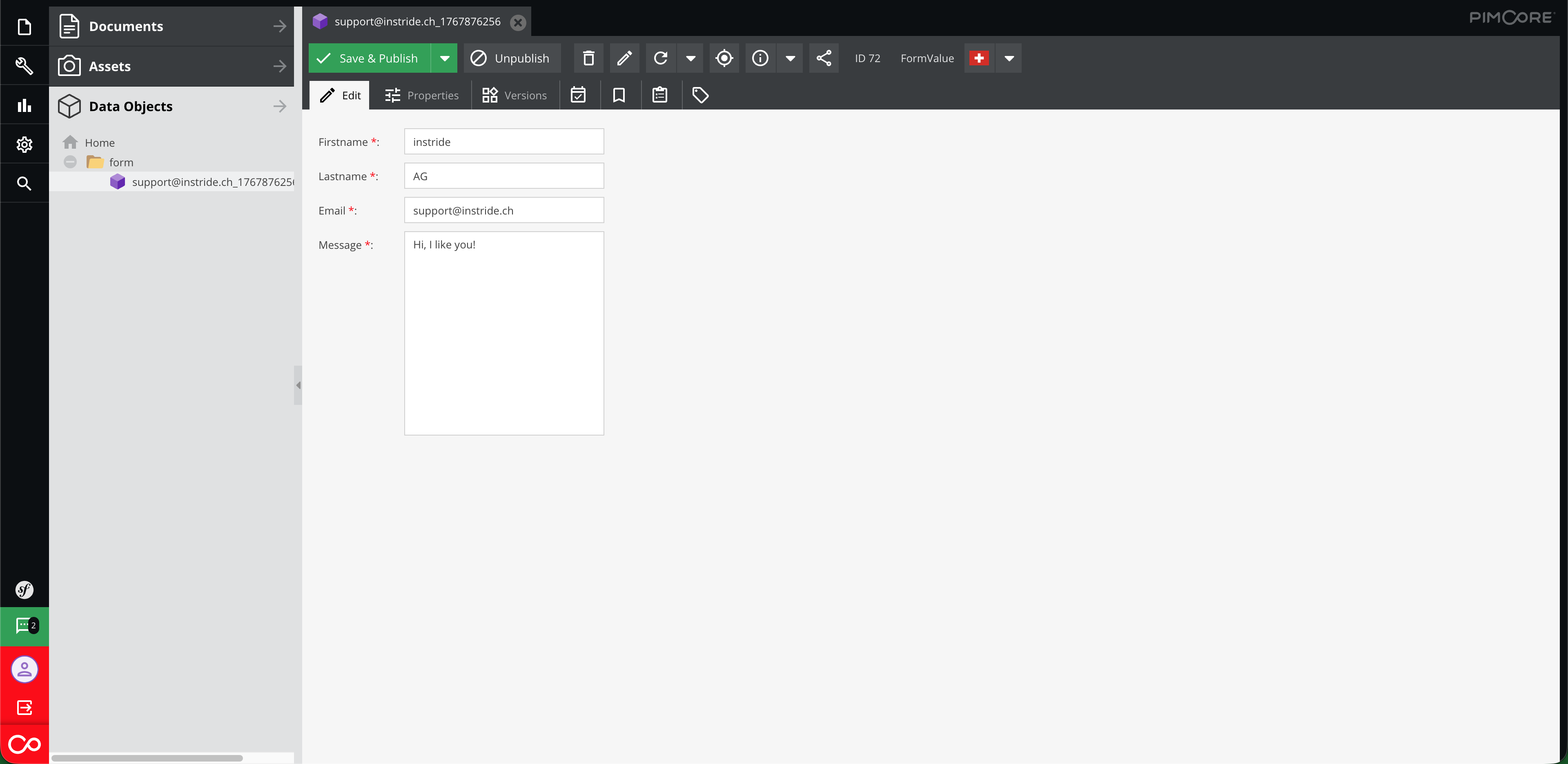Screen dimensions: 1568x764
Task: Collapse the form folder in the tree
Action: pyautogui.click(x=69, y=162)
